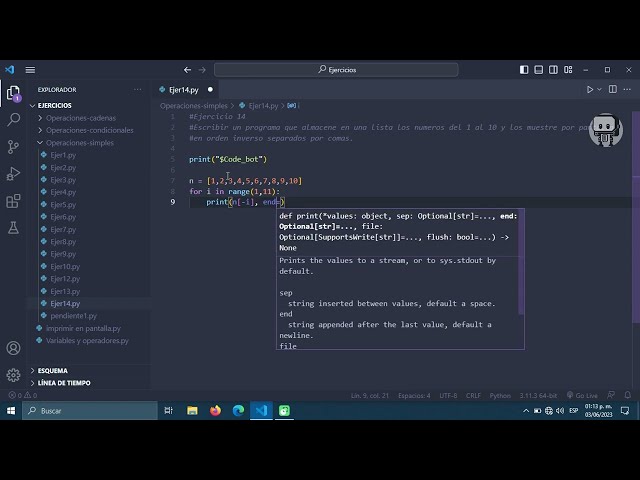Viewport: 640px width, 480px height.
Task: Expand the Operaciones-condicionales folder
Action: point(89,130)
